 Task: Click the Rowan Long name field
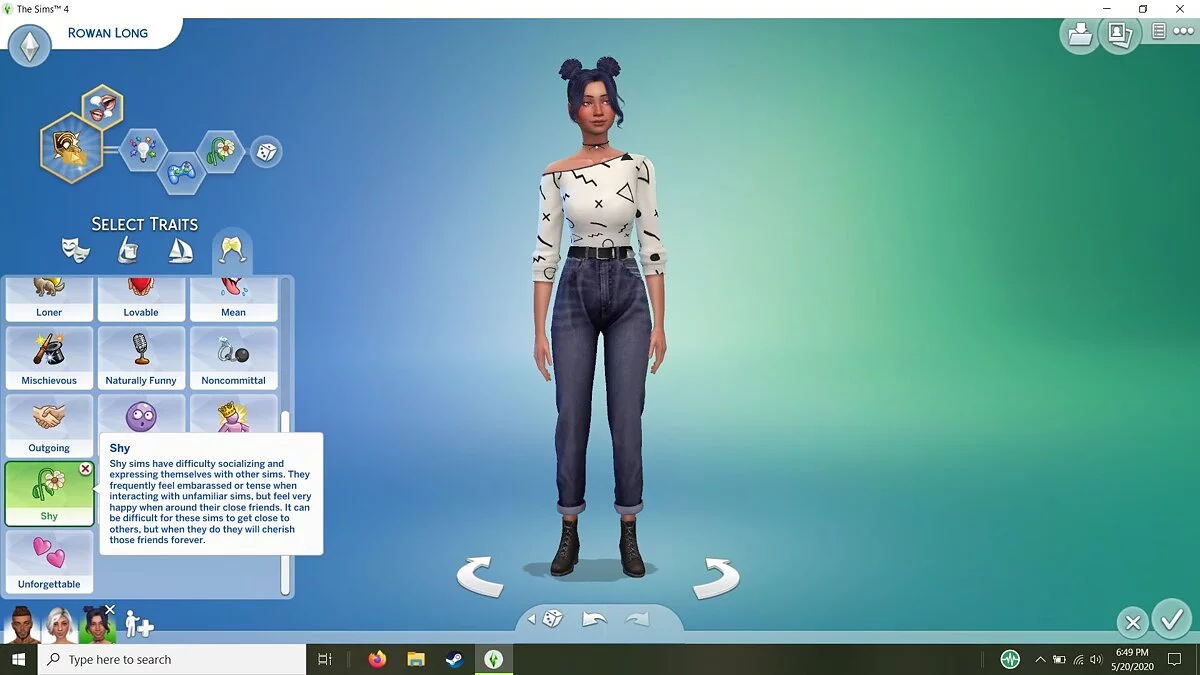[107, 32]
